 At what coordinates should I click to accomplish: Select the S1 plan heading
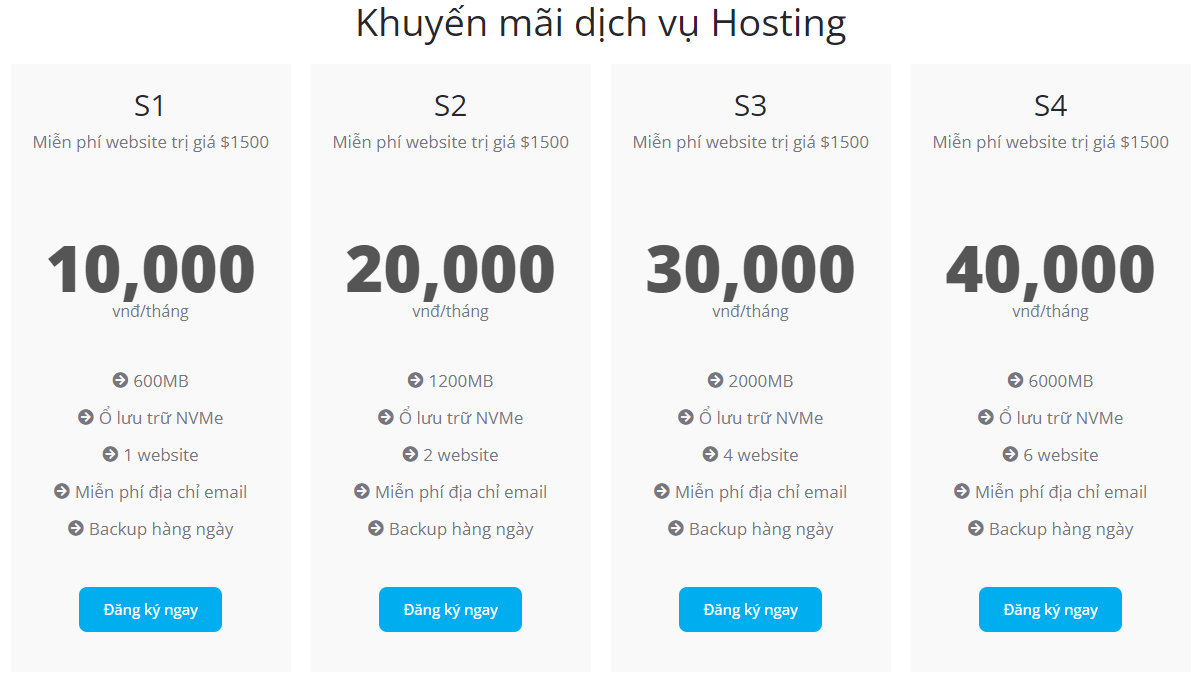[150, 104]
